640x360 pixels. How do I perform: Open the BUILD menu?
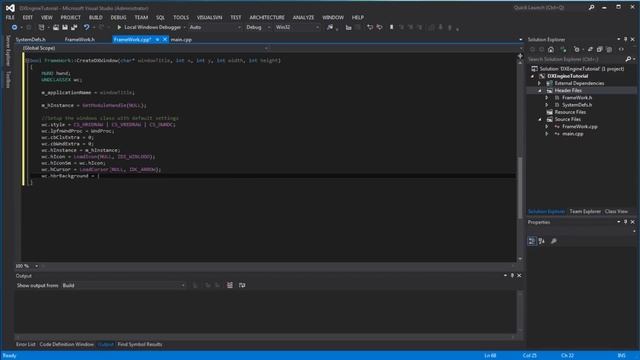(x=96, y=18)
